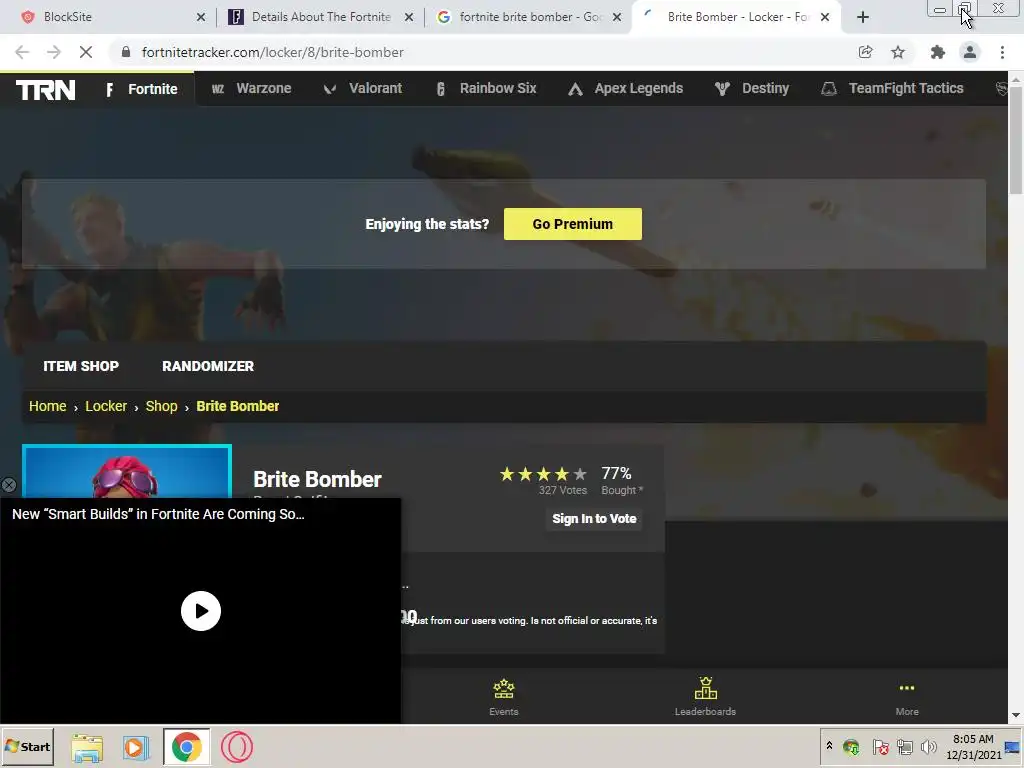Image resolution: width=1024 pixels, height=768 pixels.
Task: Go back to the previous page
Action: pyautogui.click(x=22, y=52)
